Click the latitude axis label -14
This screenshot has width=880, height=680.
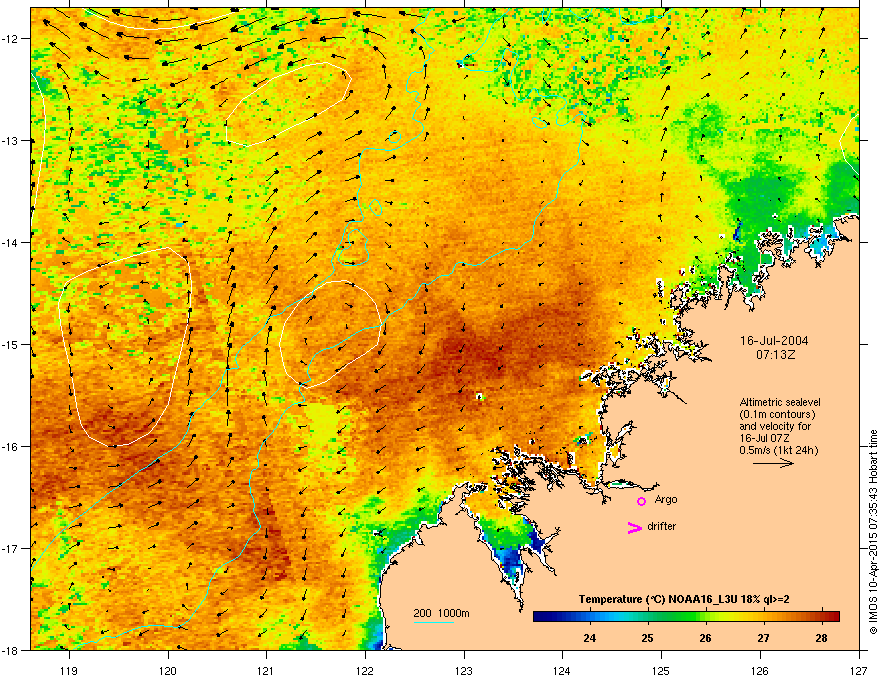point(11,243)
